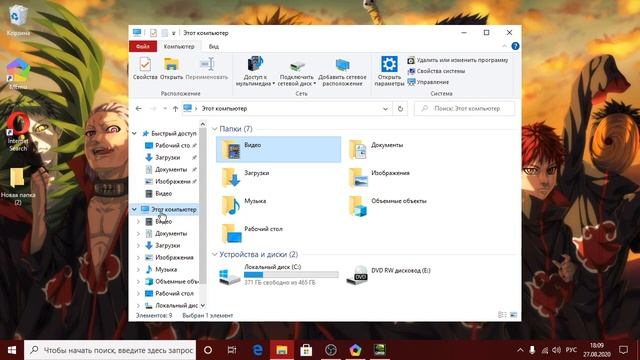The width and height of the screenshot is (640, 360).
Task: Click the C: drive usage bar
Action: tap(291, 275)
